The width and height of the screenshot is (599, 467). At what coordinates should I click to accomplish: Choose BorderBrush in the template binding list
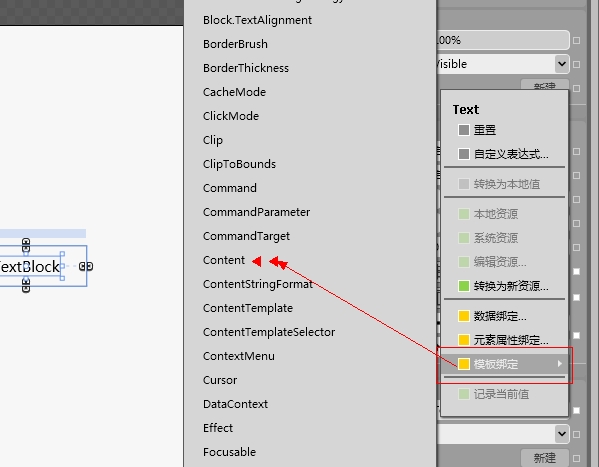coord(235,44)
